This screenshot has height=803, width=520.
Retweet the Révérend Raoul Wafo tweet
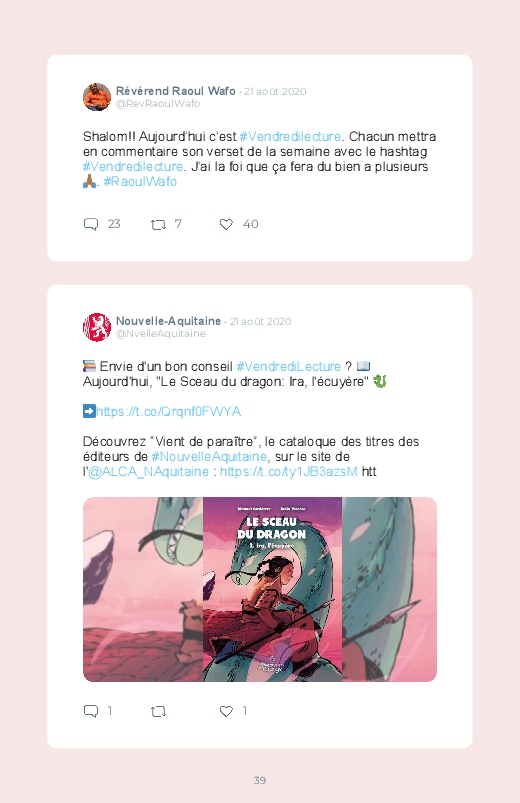tap(158, 224)
